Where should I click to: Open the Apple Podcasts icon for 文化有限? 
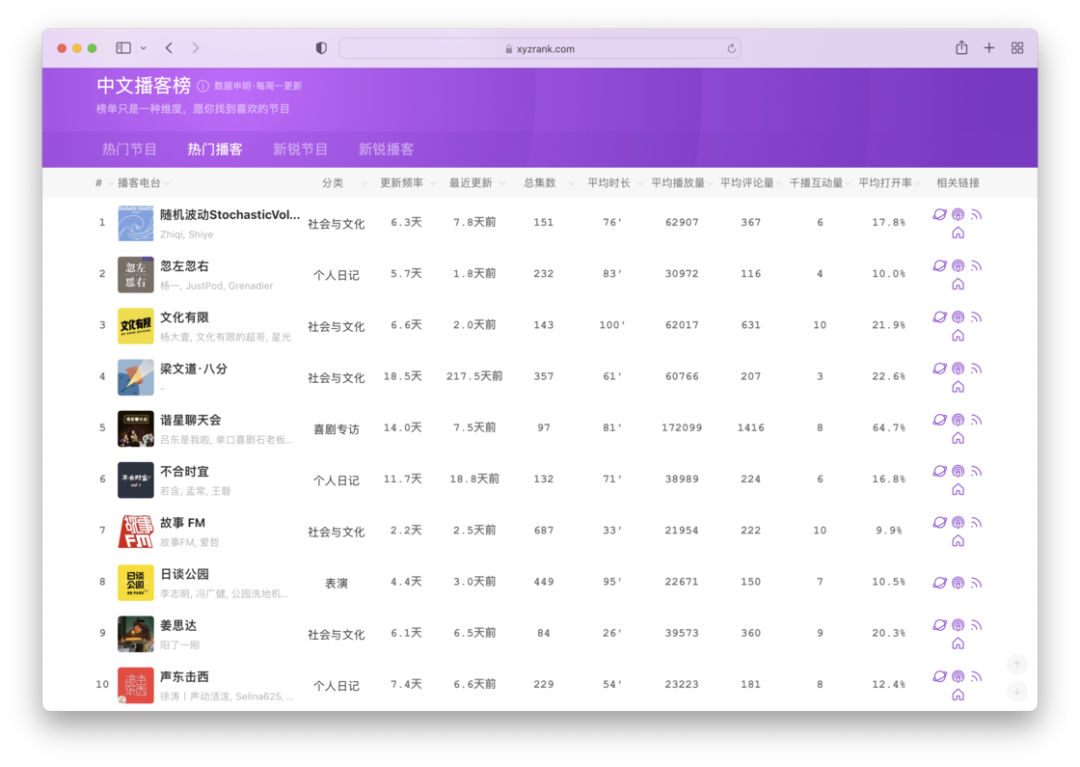958,317
